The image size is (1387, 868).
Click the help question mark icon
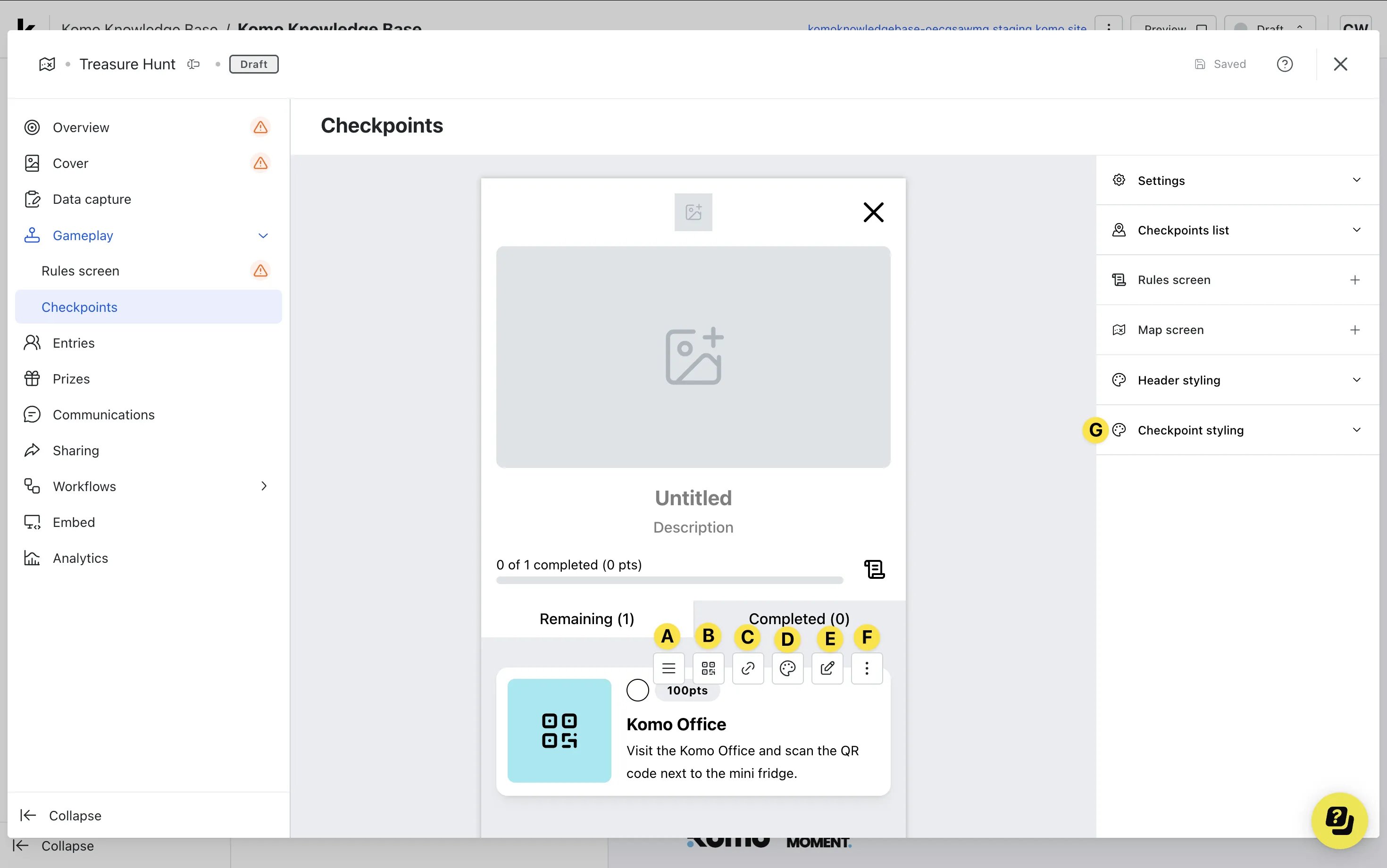click(1285, 64)
